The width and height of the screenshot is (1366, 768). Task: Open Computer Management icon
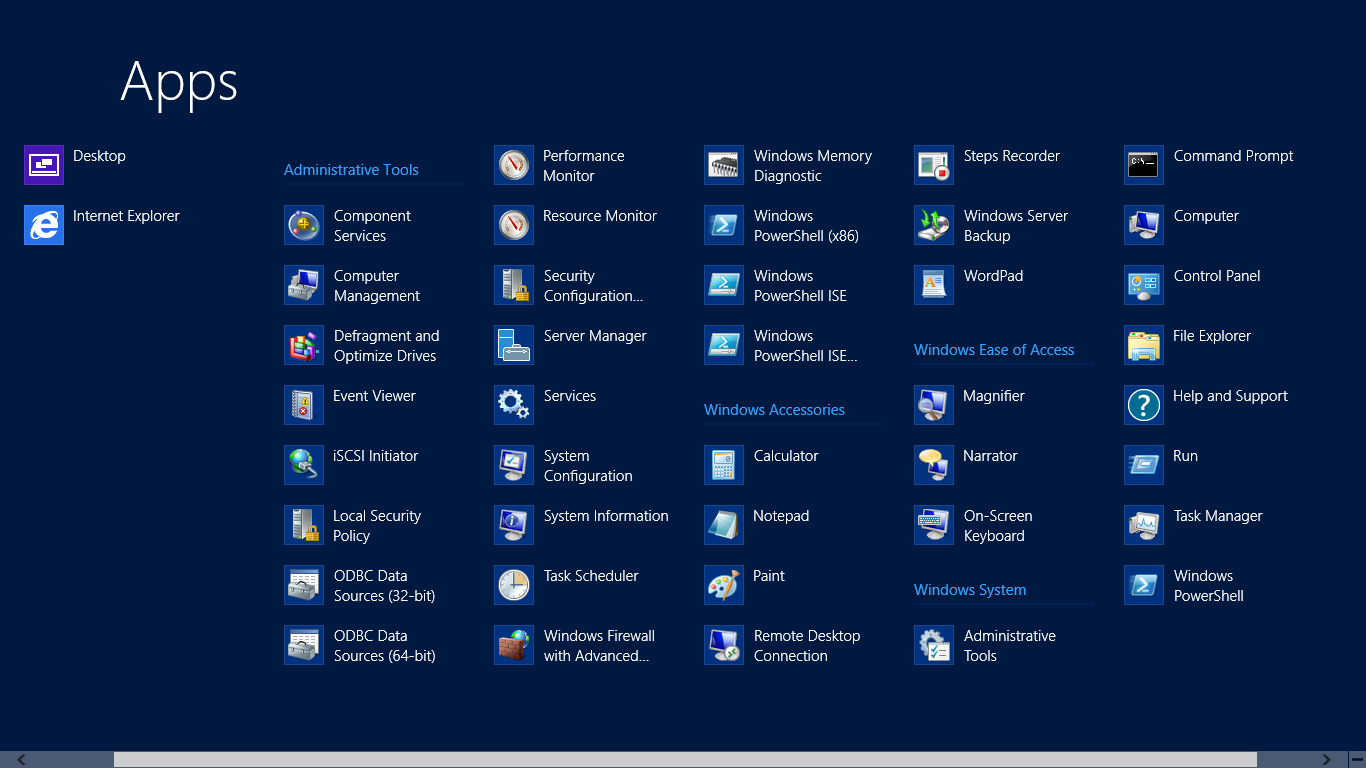coord(304,285)
